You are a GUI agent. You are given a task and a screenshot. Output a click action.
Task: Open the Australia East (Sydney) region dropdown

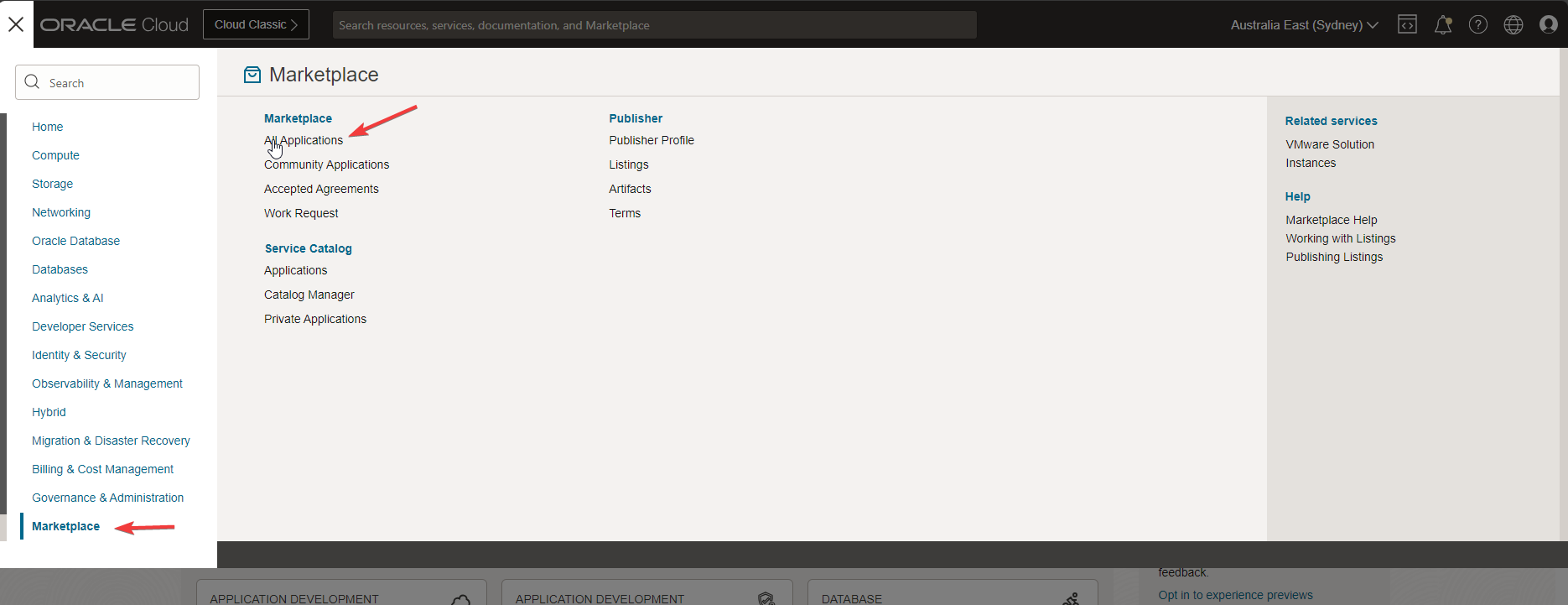coord(1304,25)
